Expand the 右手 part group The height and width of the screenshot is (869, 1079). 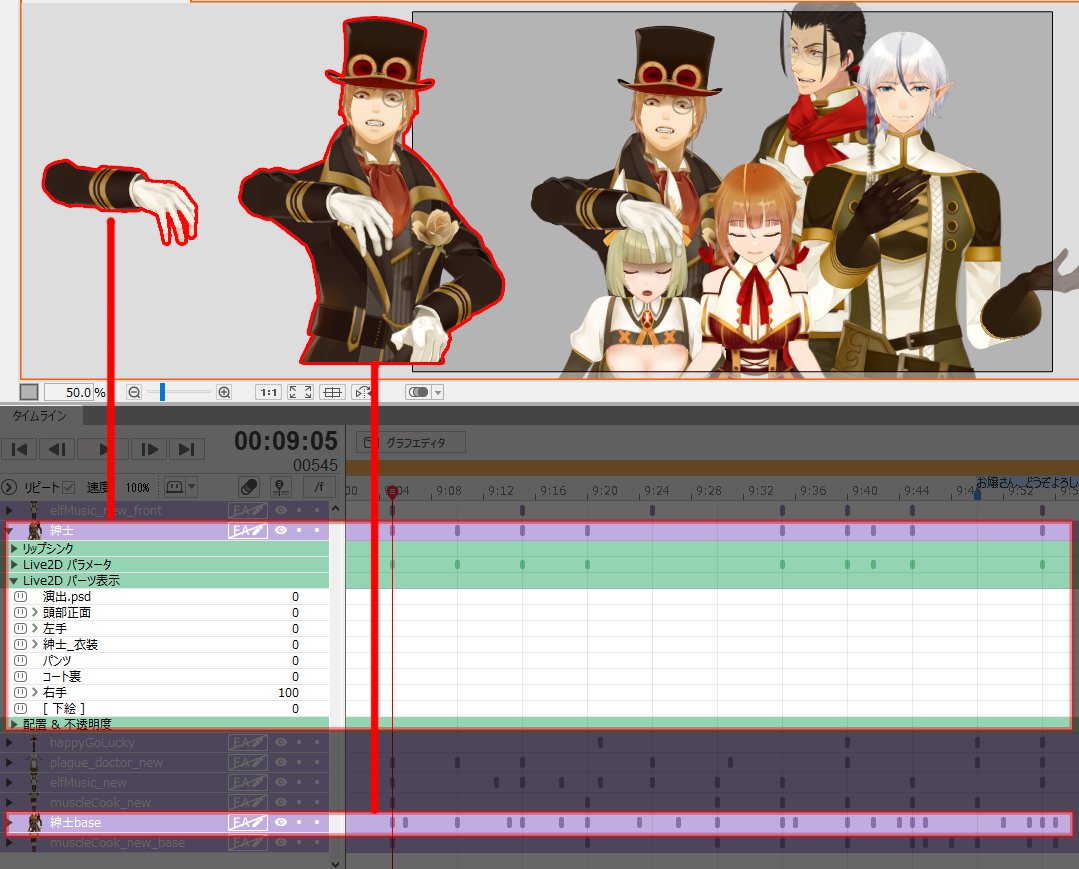pyautogui.click(x=35, y=692)
